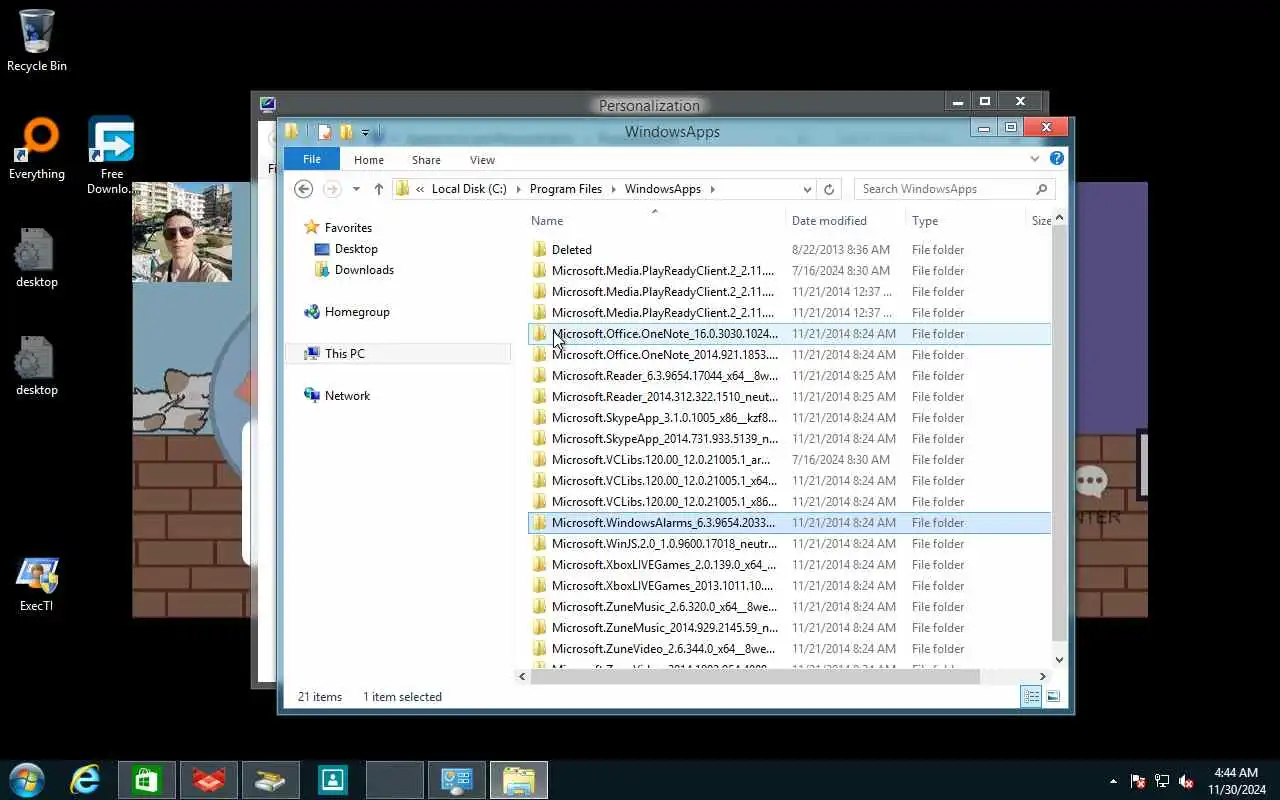Open the View ribbon tab
This screenshot has width=1280, height=800.
(x=482, y=160)
